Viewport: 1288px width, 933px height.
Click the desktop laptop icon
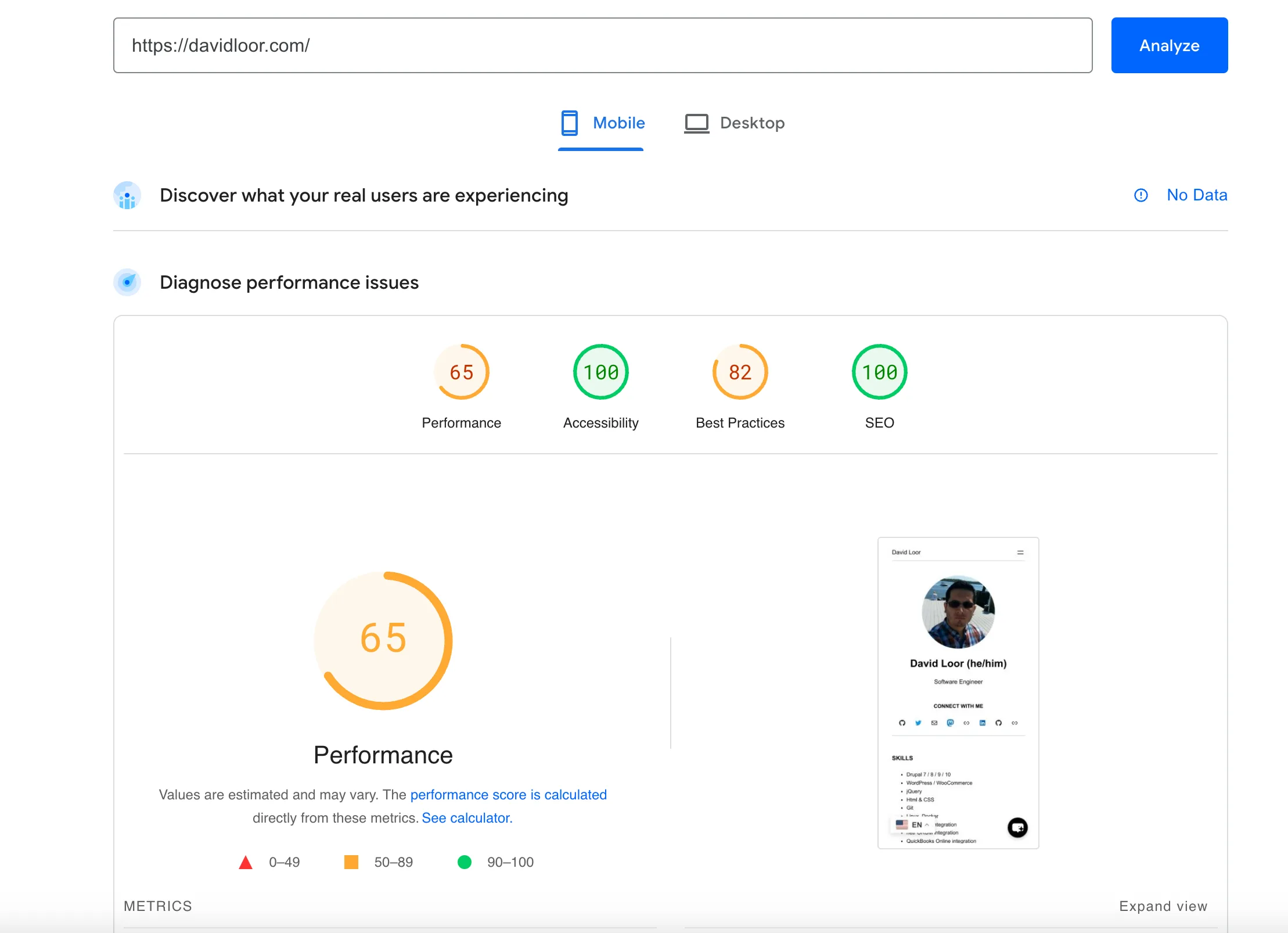point(696,123)
